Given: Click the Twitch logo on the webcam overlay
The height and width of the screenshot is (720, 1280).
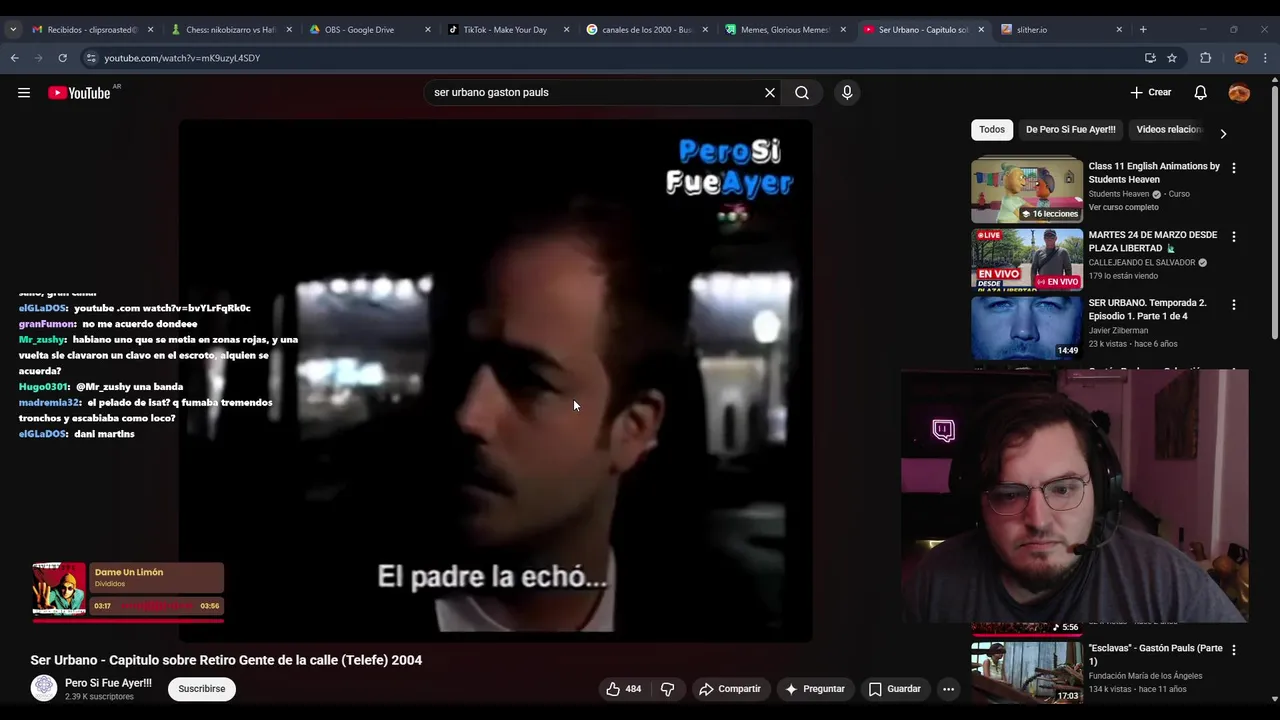Looking at the screenshot, I should pos(943,430).
